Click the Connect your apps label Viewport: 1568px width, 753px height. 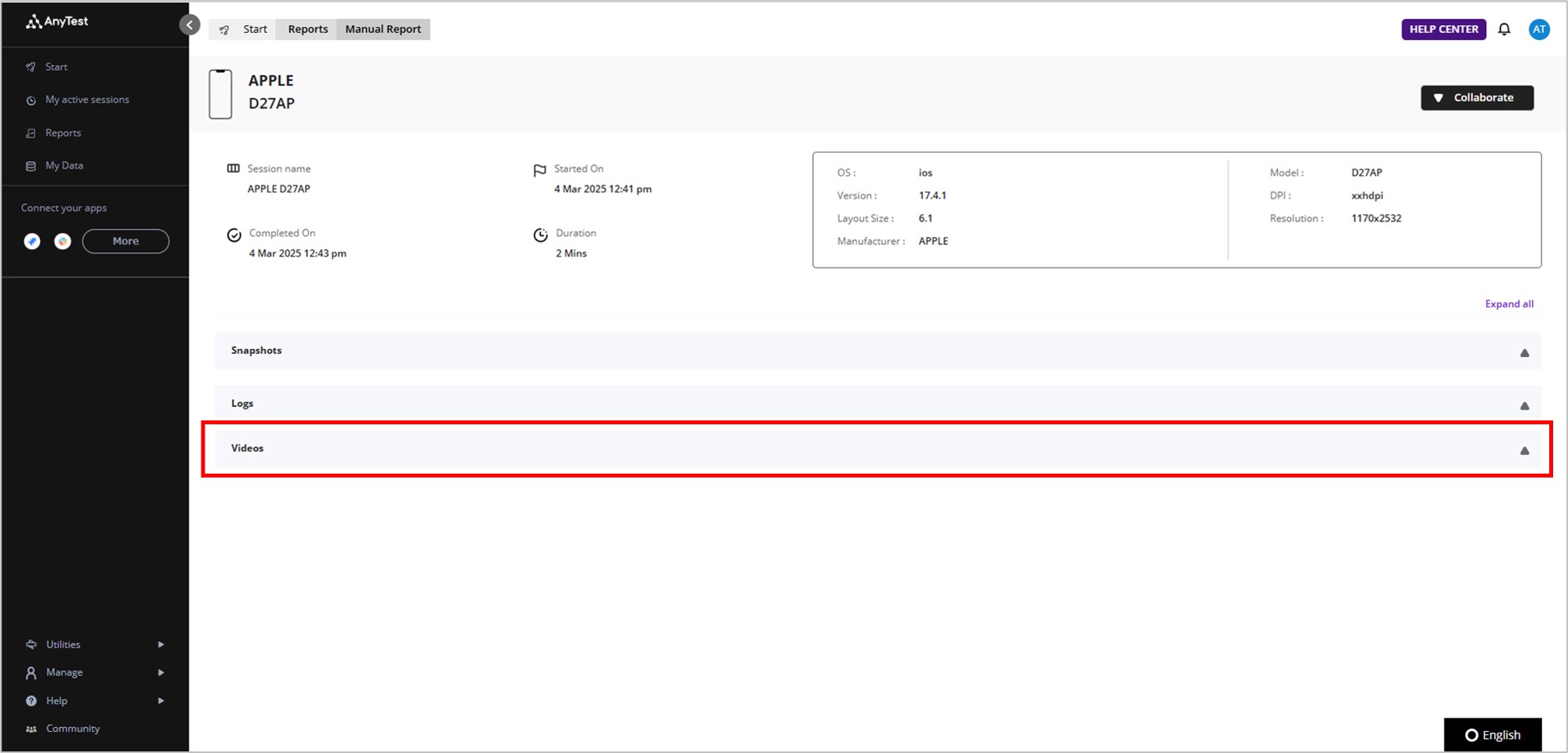pyautogui.click(x=64, y=208)
